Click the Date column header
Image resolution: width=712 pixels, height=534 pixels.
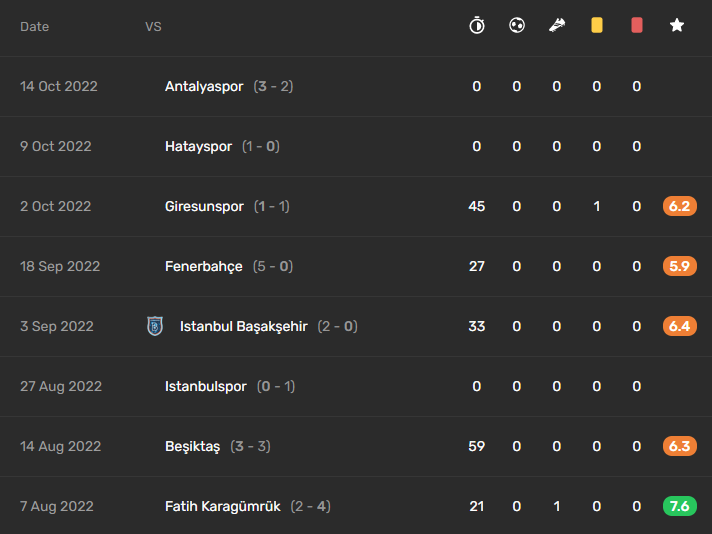pyautogui.click(x=35, y=26)
